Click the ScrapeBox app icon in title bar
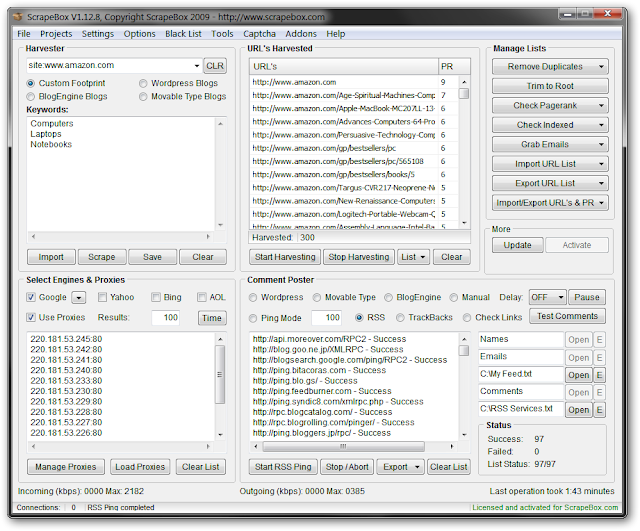Image resolution: width=640 pixels, height=531 pixels. point(18,17)
